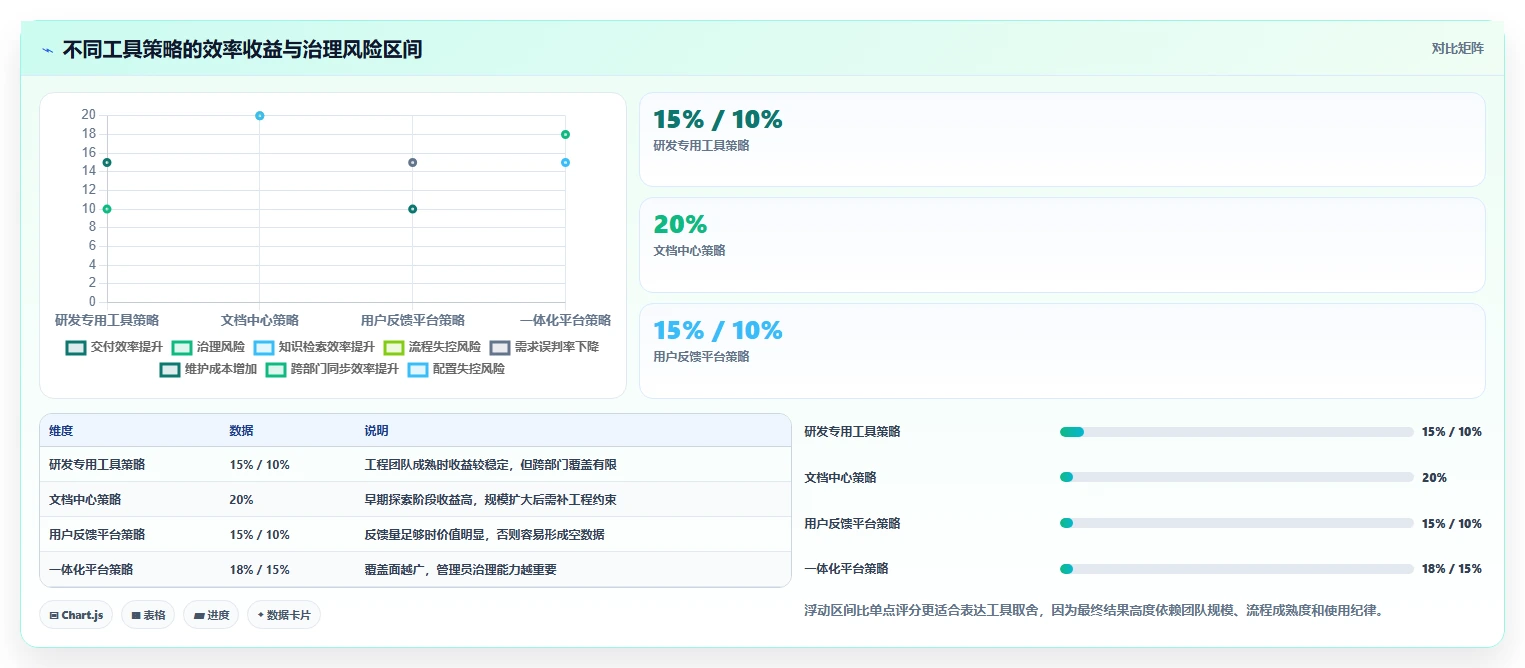This screenshot has width=1525, height=668.
Task: Open the 研发专用工具策略 data card
Action: click(x=1062, y=139)
